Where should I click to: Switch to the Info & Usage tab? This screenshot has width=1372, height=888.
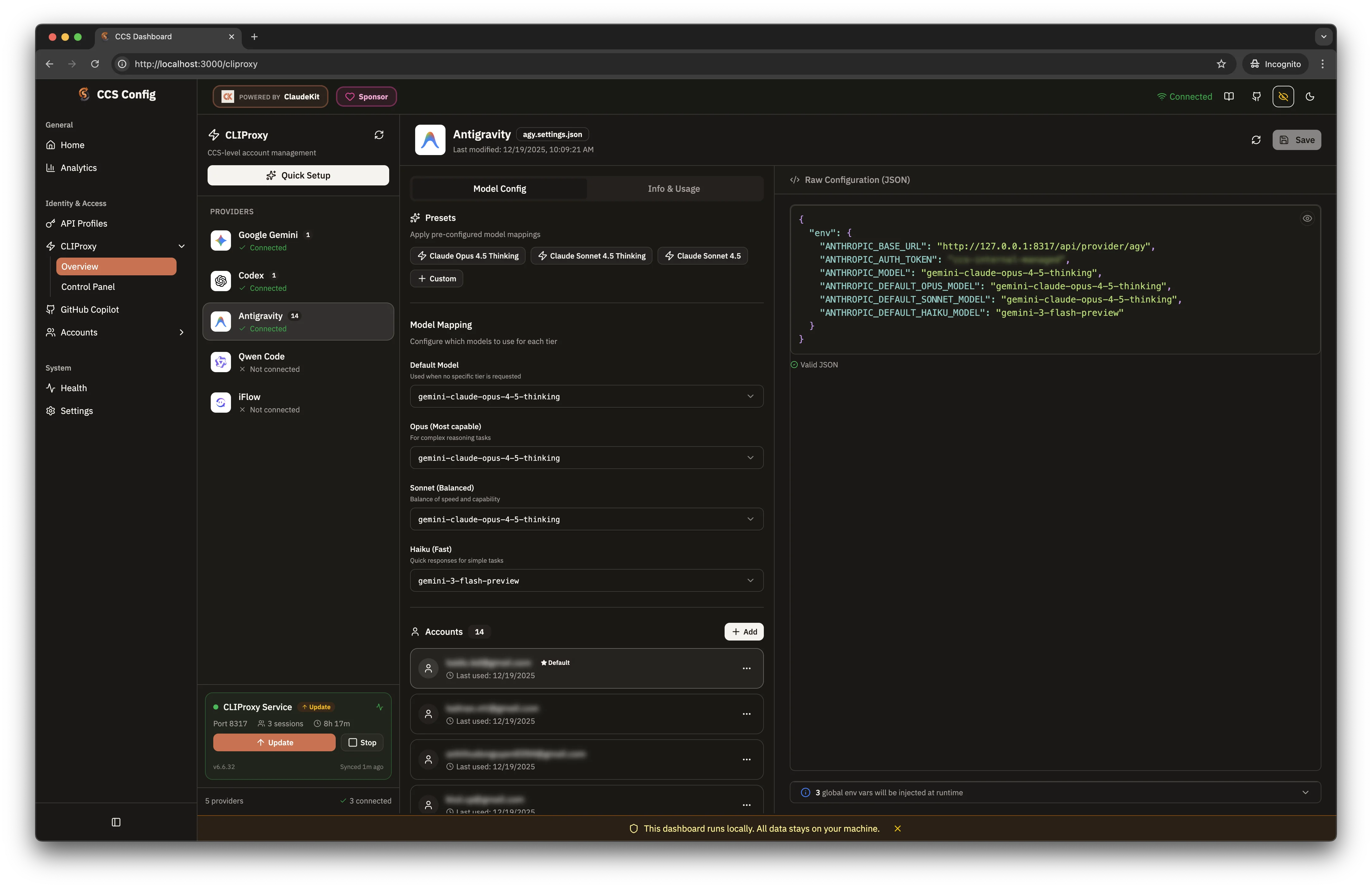pyautogui.click(x=673, y=188)
